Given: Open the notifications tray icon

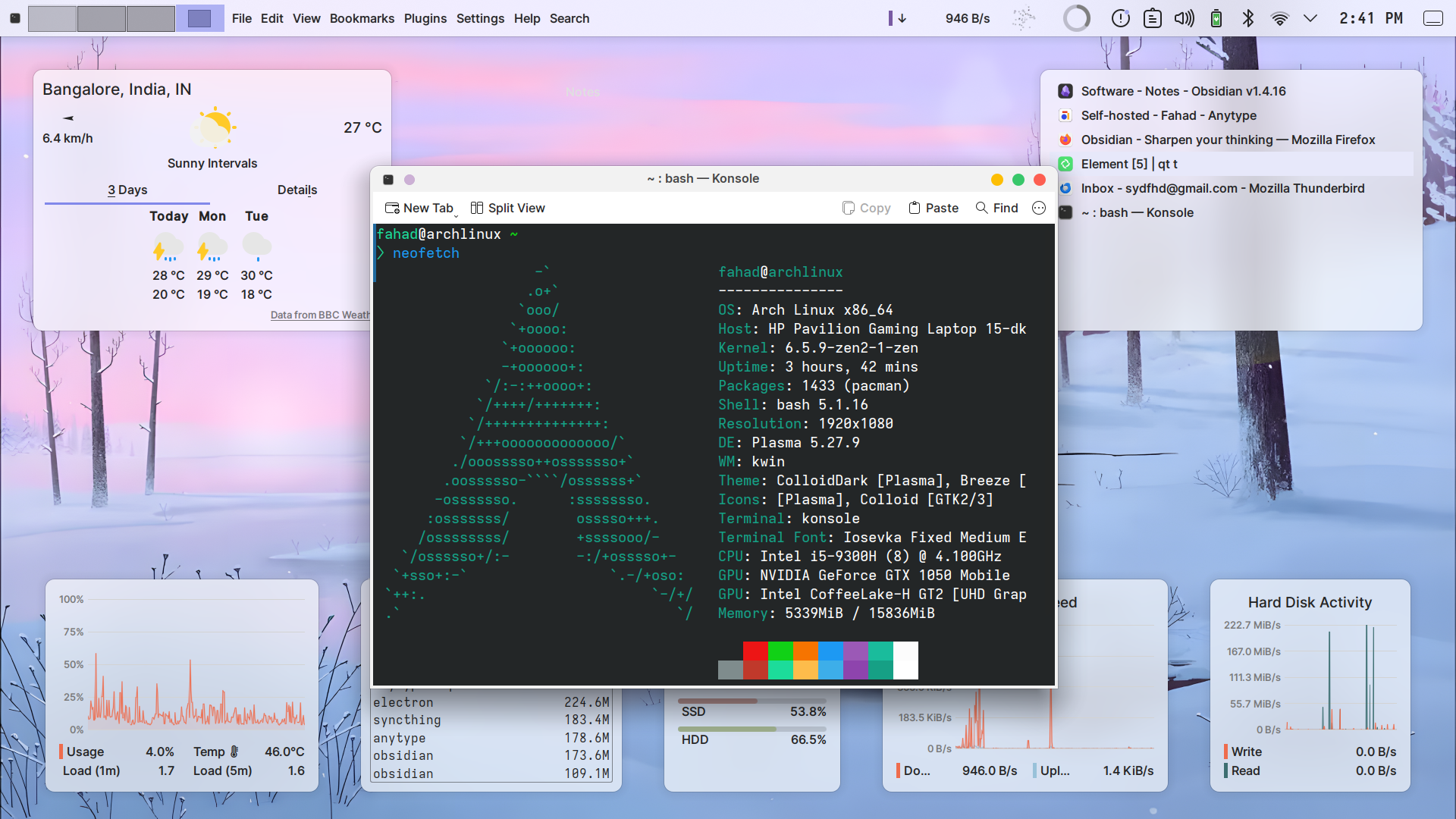Looking at the screenshot, I should pyautogui.click(x=1120, y=18).
